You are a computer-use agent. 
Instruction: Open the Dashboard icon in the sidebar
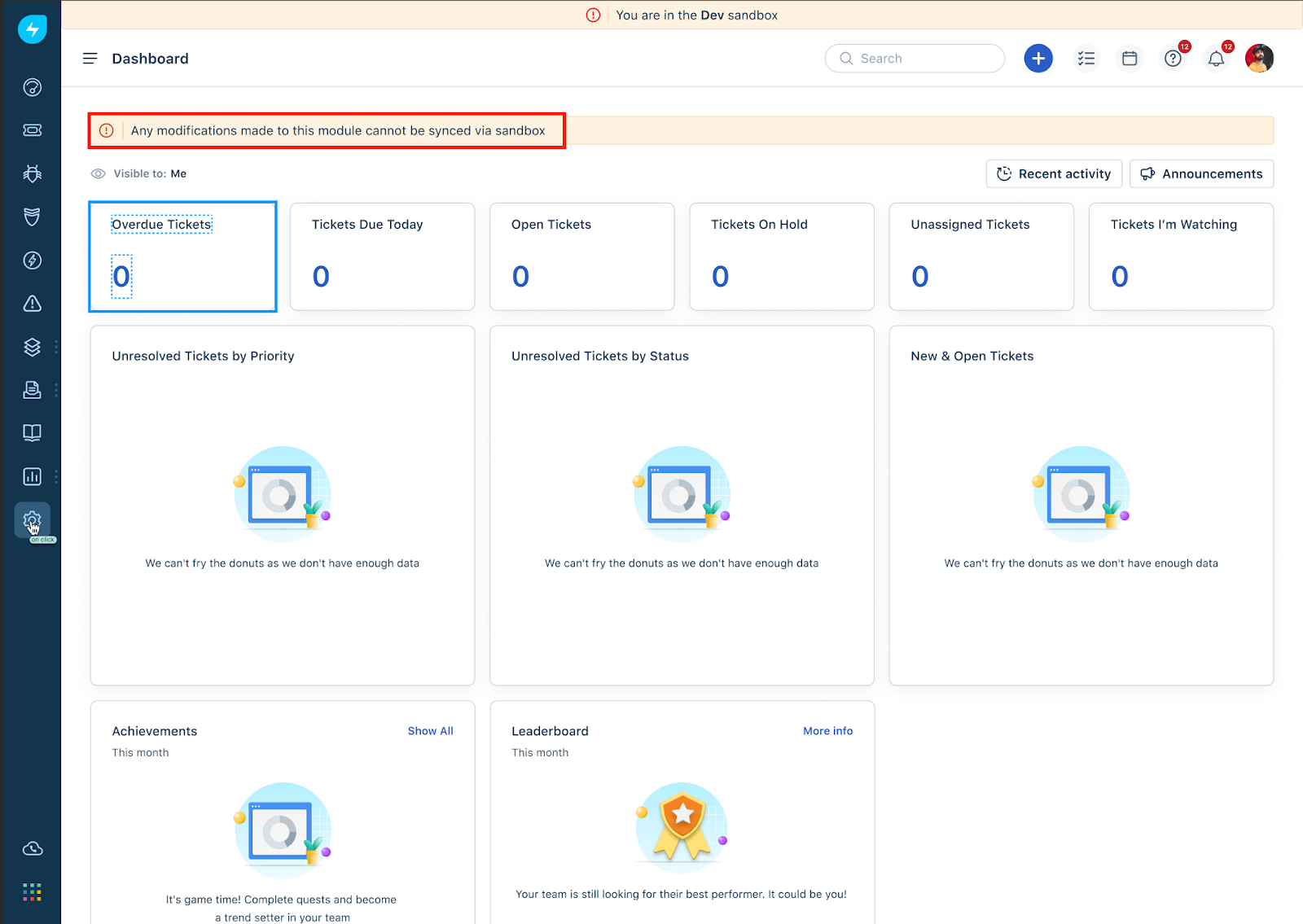[x=33, y=87]
